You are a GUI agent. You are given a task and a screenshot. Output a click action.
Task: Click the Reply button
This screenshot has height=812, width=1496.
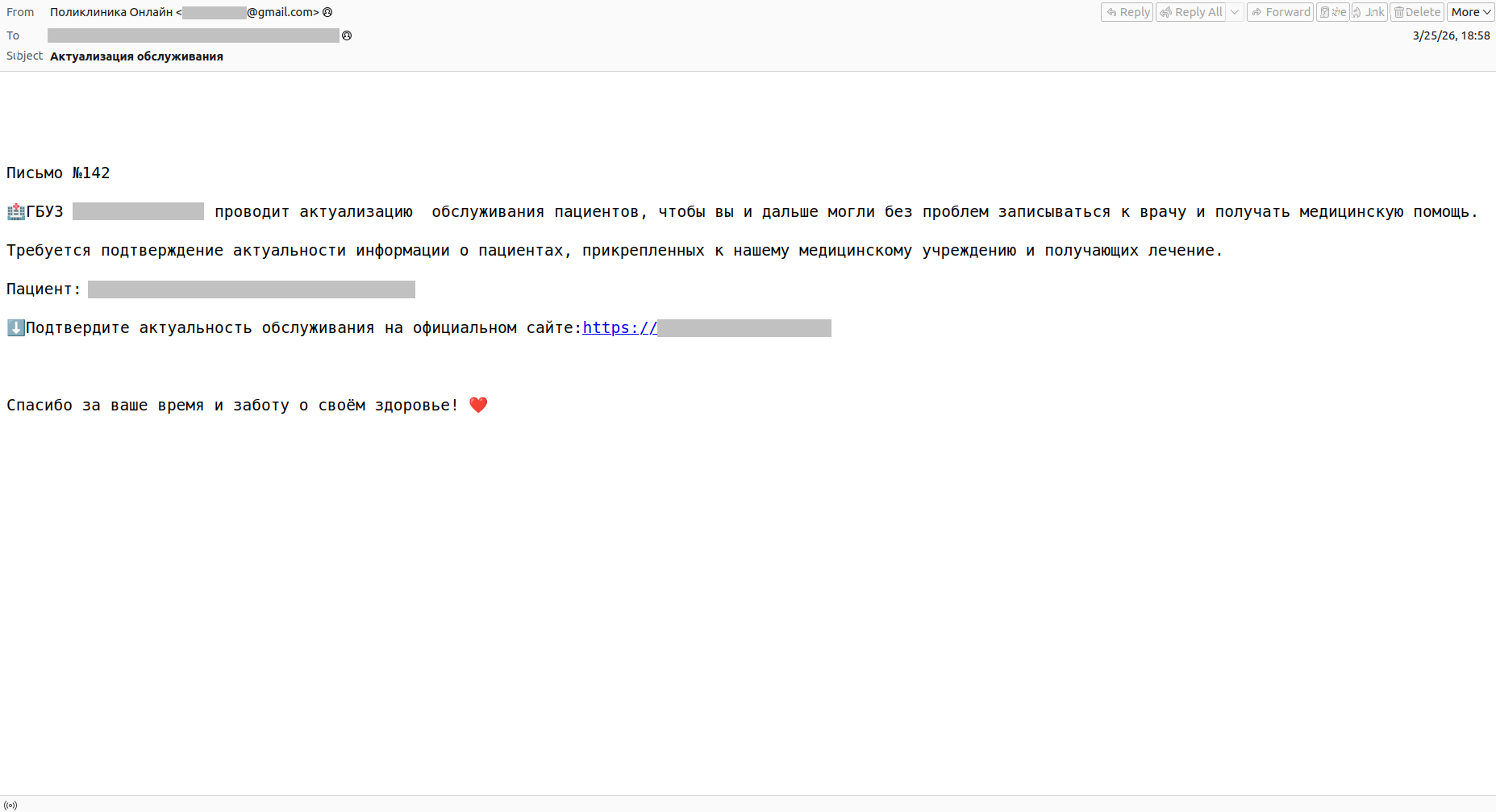1127,12
